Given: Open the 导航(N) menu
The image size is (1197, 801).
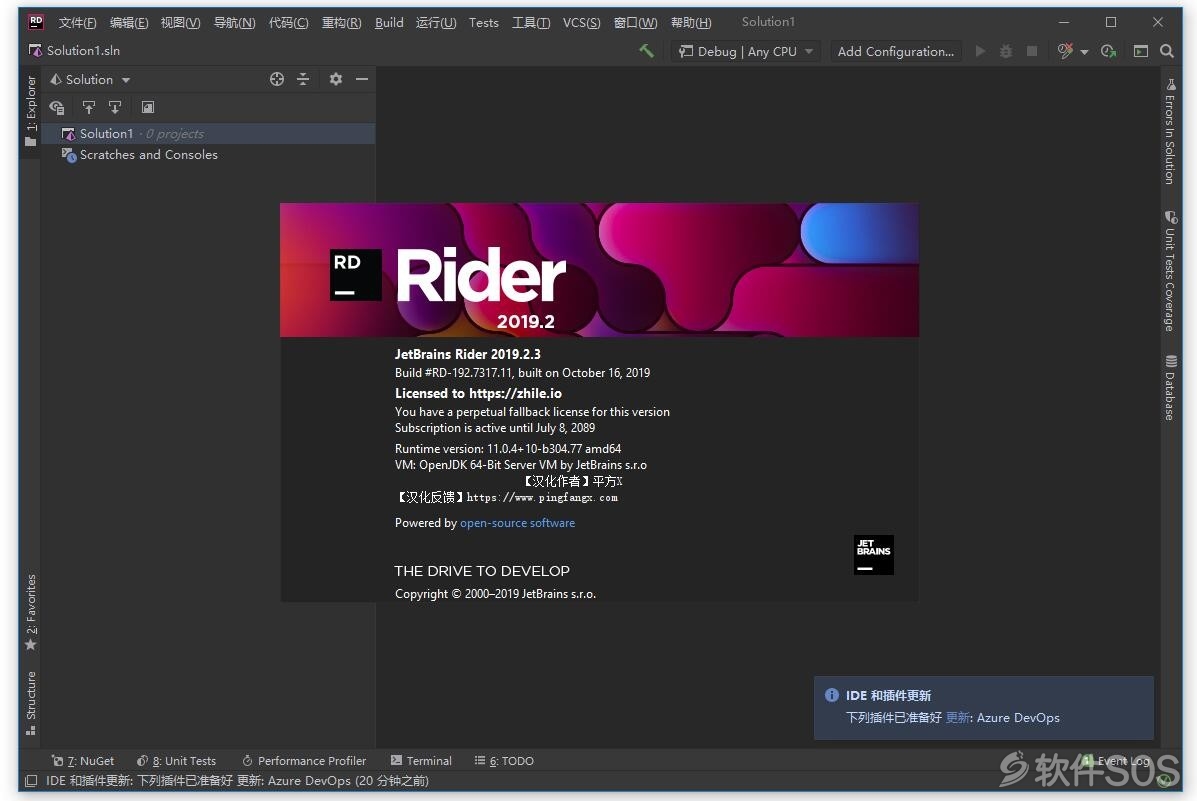Looking at the screenshot, I should click(x=234, y=22).
